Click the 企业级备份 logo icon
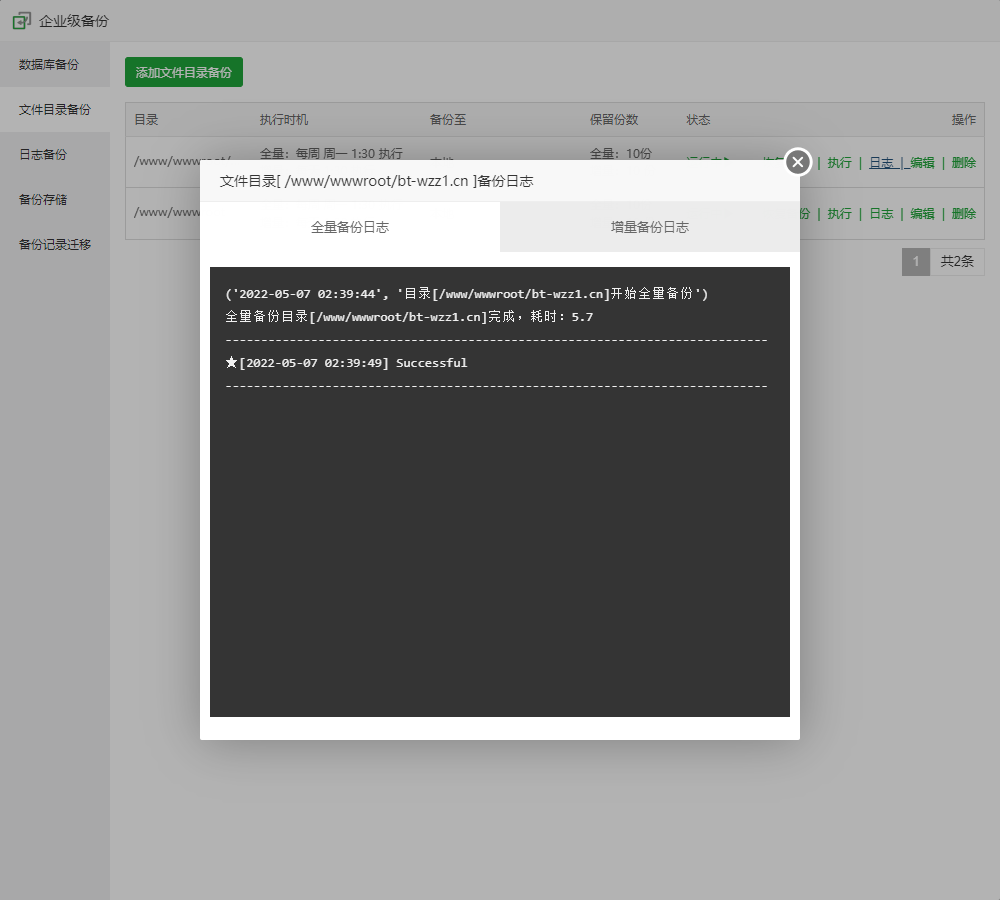This screenshot has width=1000, height=900. click(21, 20)
